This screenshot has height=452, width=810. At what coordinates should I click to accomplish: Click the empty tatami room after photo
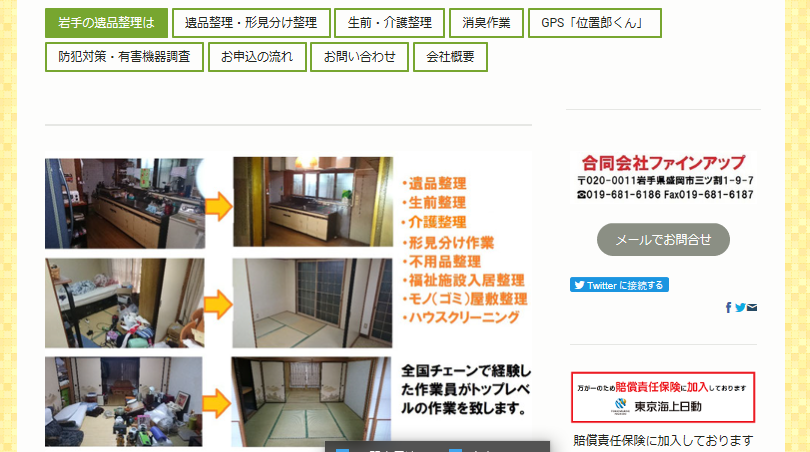tap(312, 303)
